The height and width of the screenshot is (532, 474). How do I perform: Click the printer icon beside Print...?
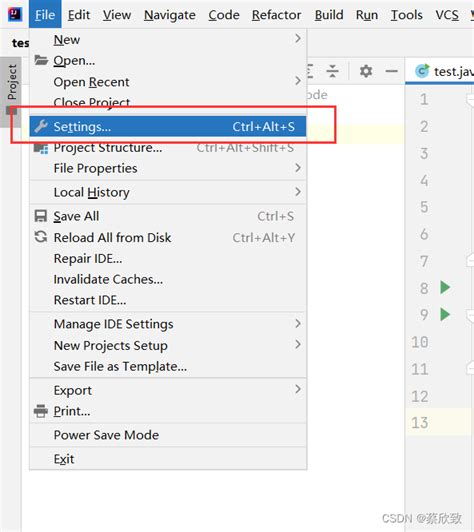point(41,411)
